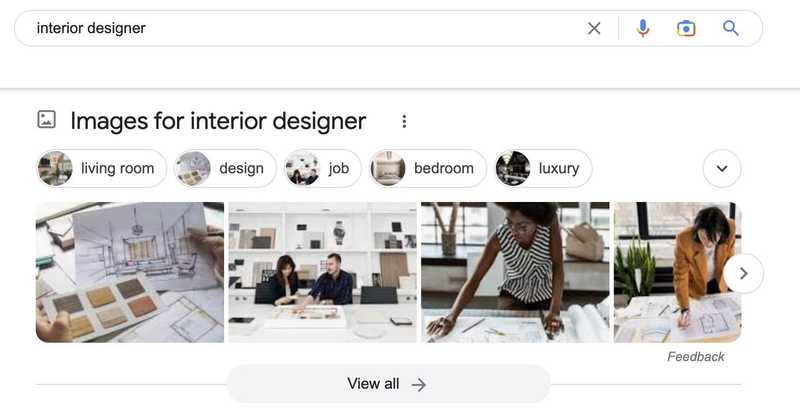
Task: Open Google Lens camera search
Action: pyautogui.click(x=686, y=28)
